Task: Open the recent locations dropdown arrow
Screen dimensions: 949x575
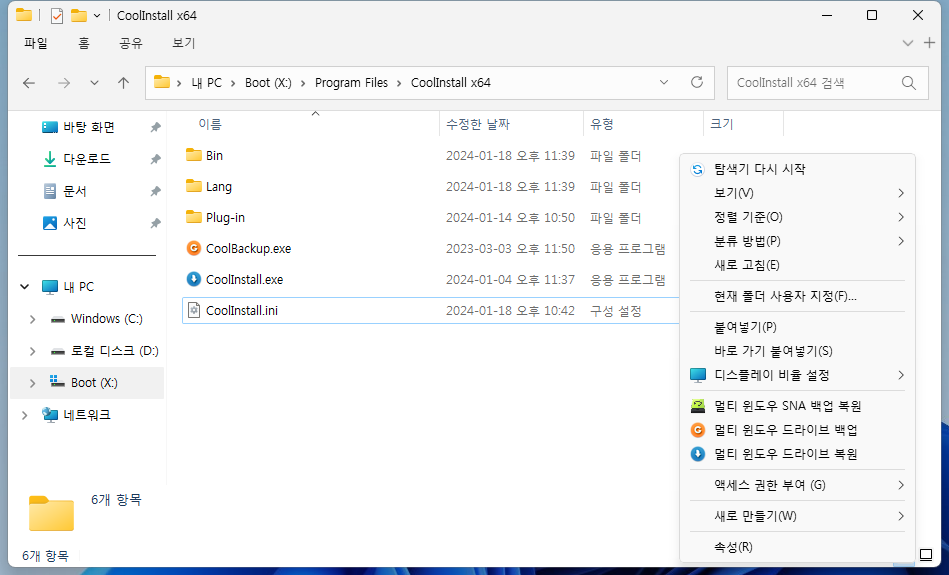Action: 94,83
